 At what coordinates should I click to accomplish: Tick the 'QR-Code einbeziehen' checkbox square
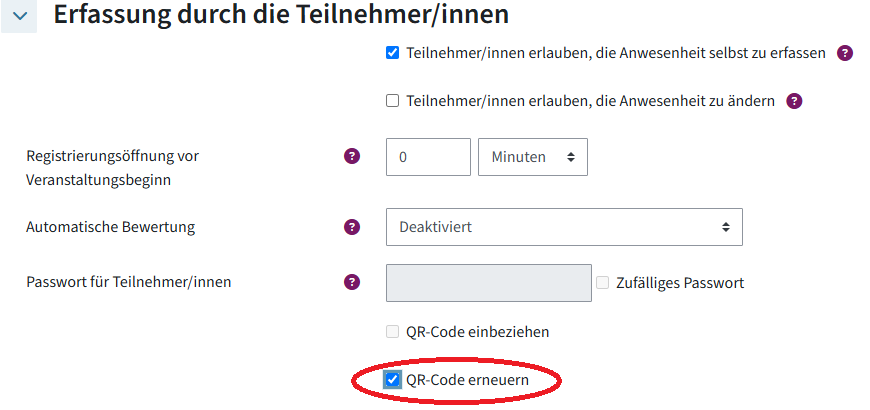tap(393, 331)
